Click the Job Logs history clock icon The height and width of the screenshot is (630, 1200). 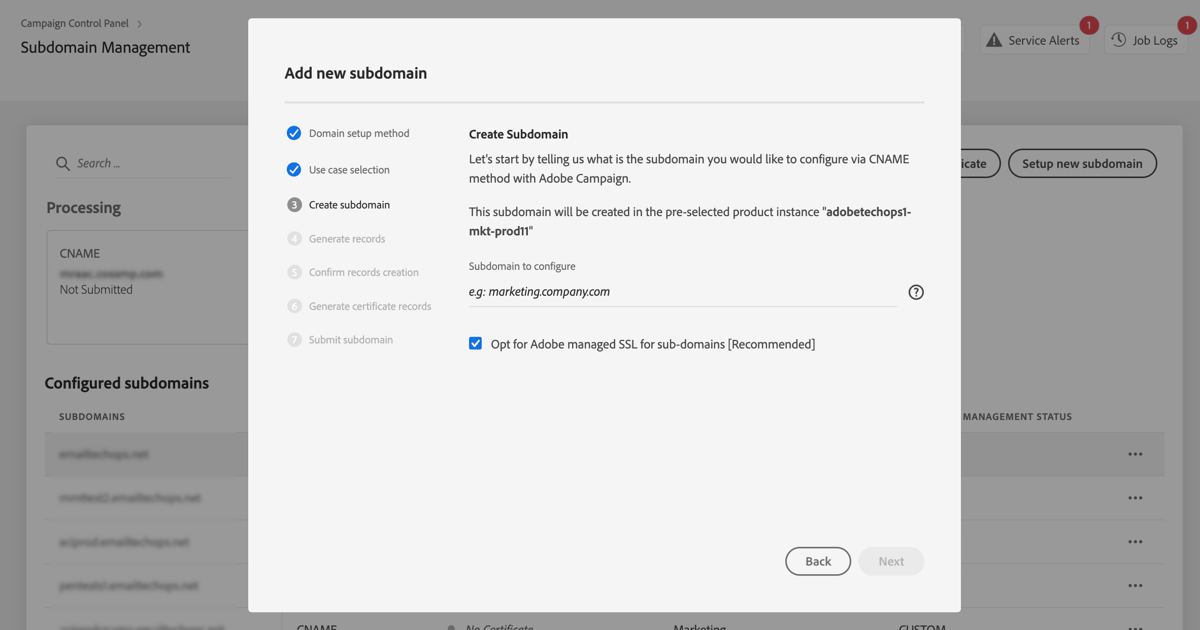1117,40
